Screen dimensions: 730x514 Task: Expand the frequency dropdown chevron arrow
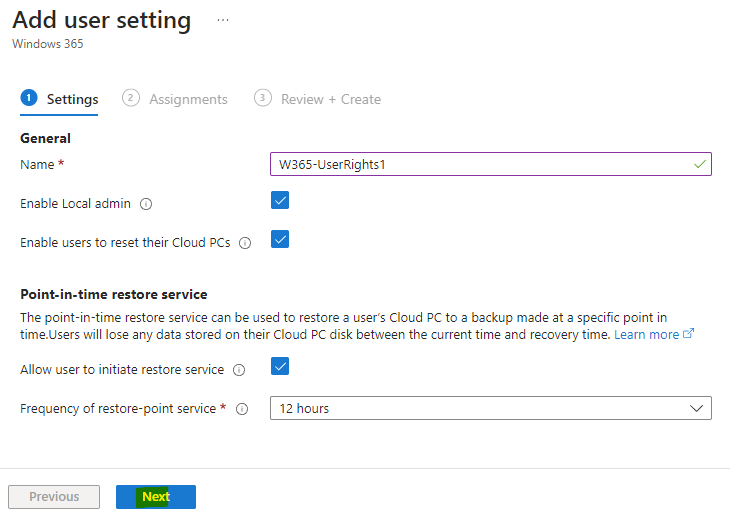tap(696, 409)
